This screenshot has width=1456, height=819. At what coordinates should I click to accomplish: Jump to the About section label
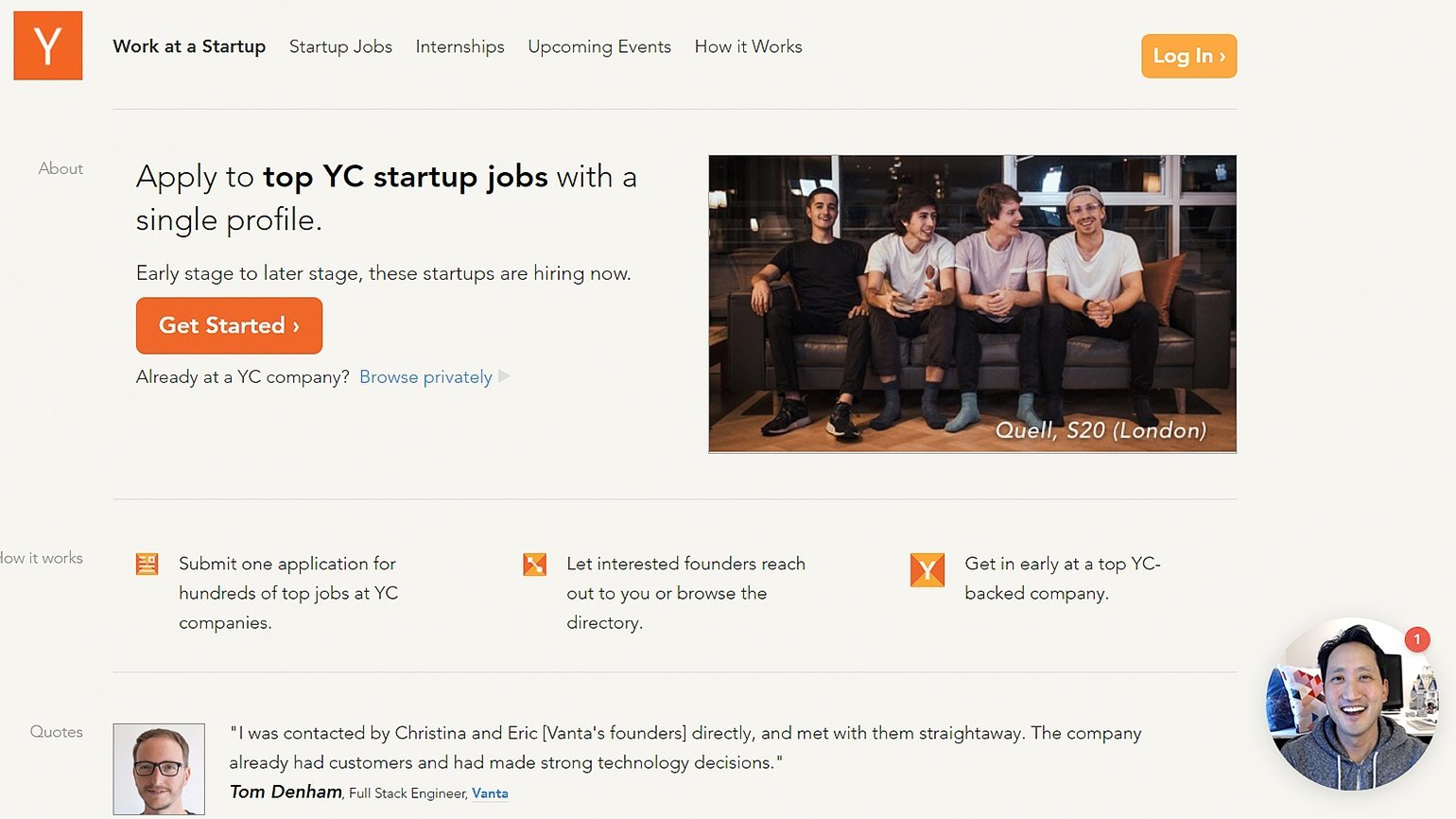tap(61, 168)
